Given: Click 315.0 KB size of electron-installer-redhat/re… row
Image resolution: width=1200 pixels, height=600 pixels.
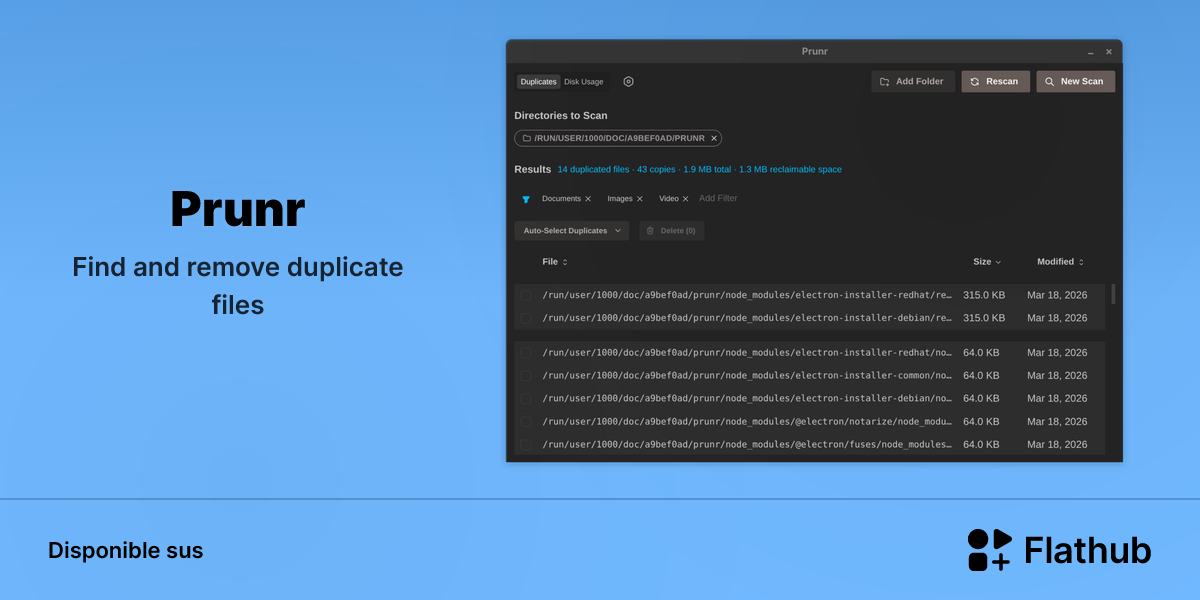Looking at the screenshot, I should click(x=984, y=295).
